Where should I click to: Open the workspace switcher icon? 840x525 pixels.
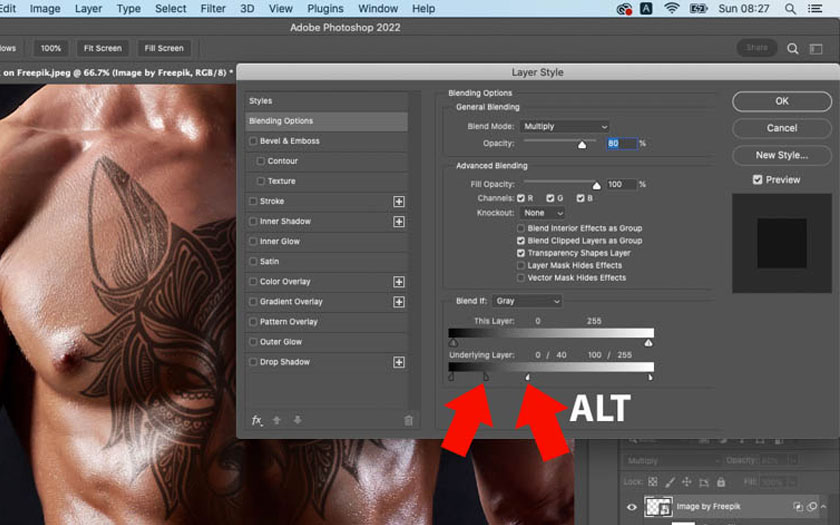(816, 49)
